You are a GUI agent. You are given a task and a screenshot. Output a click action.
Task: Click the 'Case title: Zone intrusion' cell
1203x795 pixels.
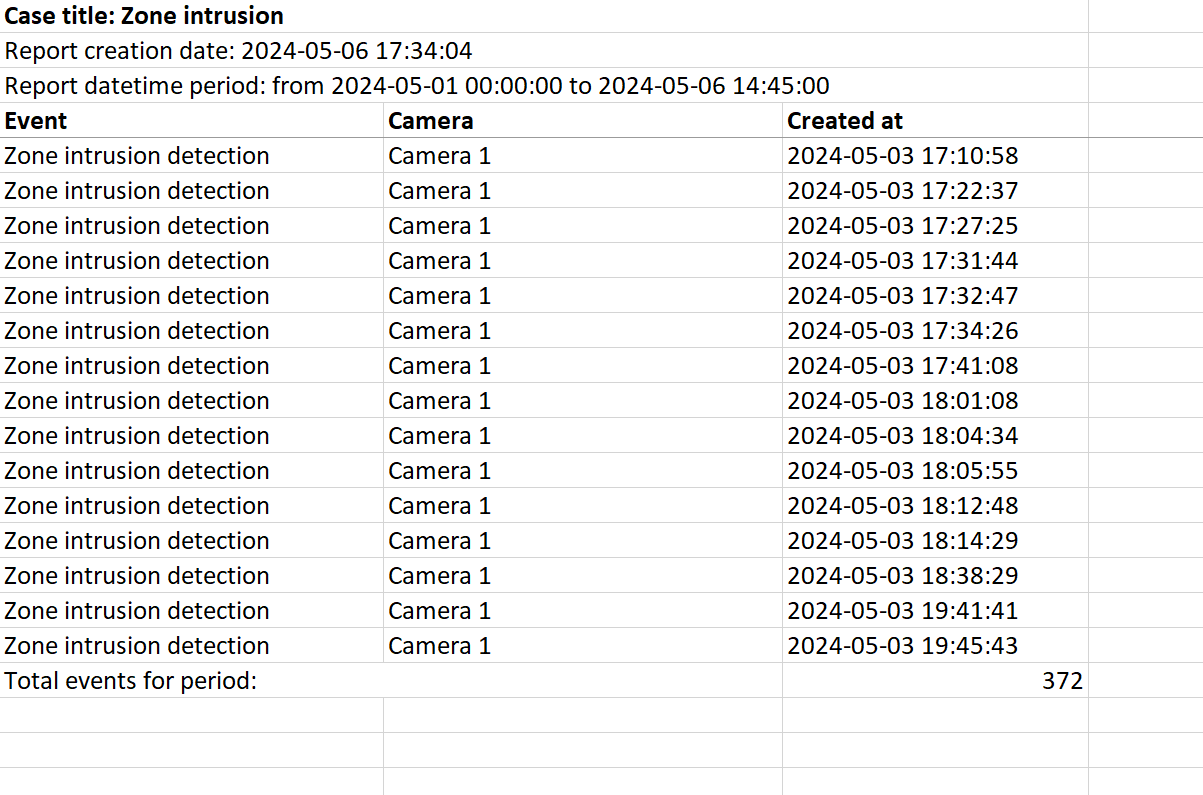[144, 16]
